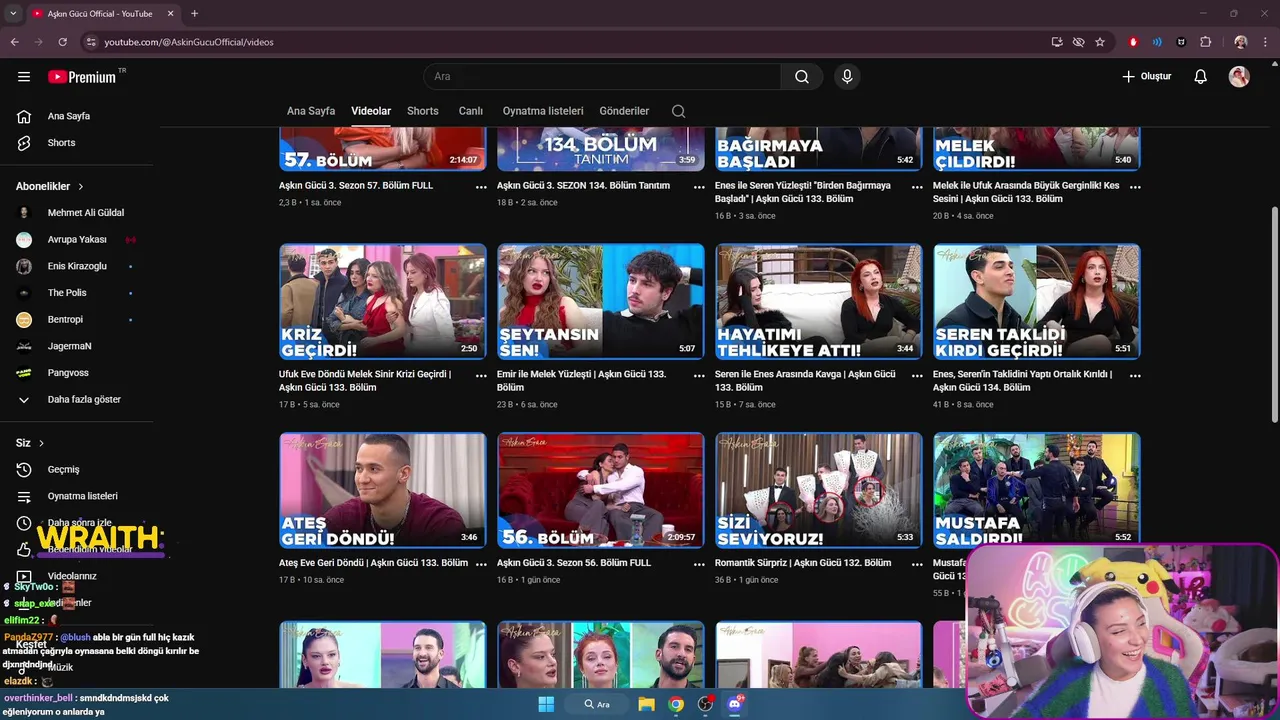Switch to channel Shorts tab
This screenshot has height=720, width=1280.
(x=423, y=111)
